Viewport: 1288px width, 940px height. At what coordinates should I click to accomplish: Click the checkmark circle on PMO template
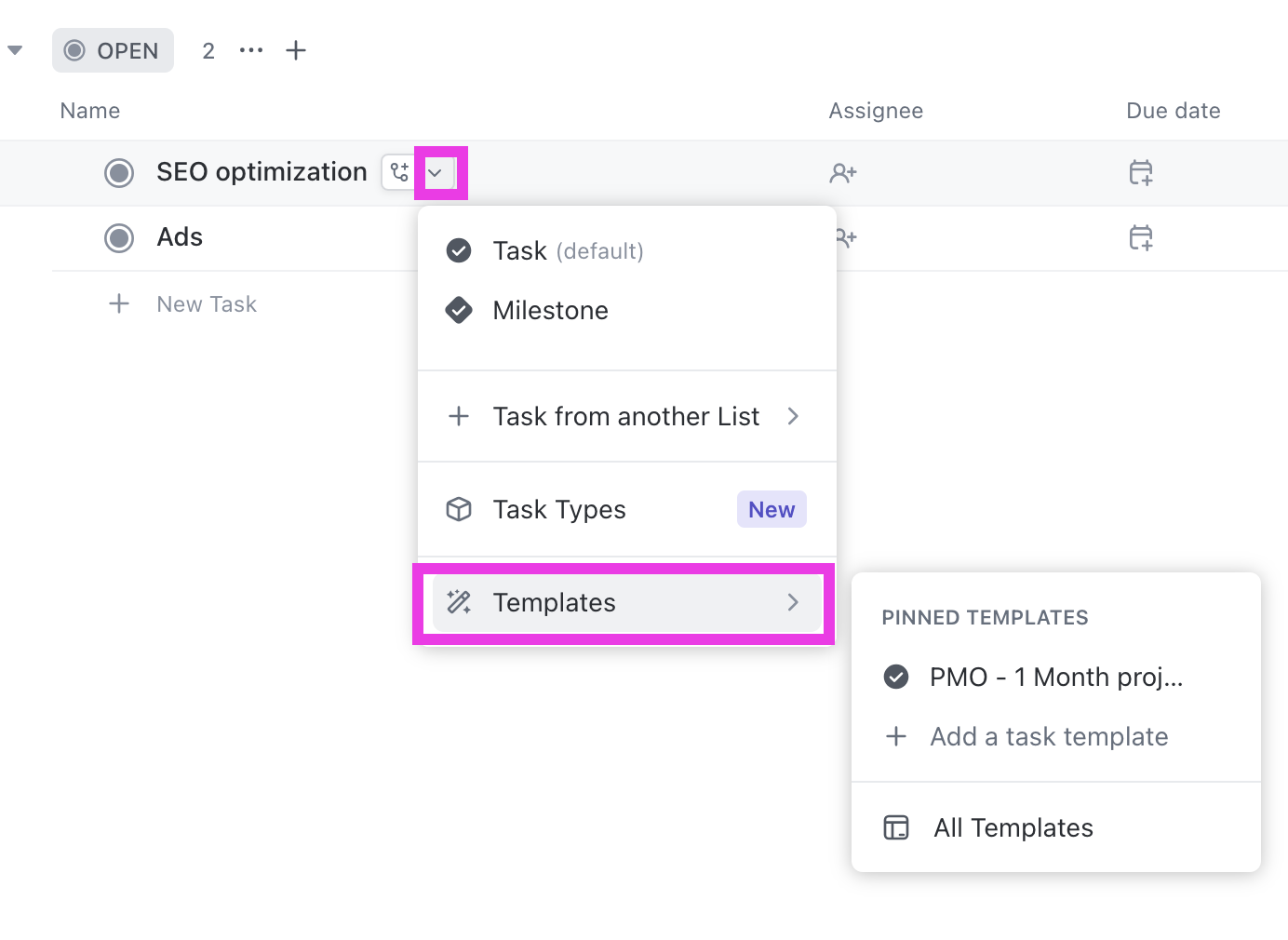point(895,677)
